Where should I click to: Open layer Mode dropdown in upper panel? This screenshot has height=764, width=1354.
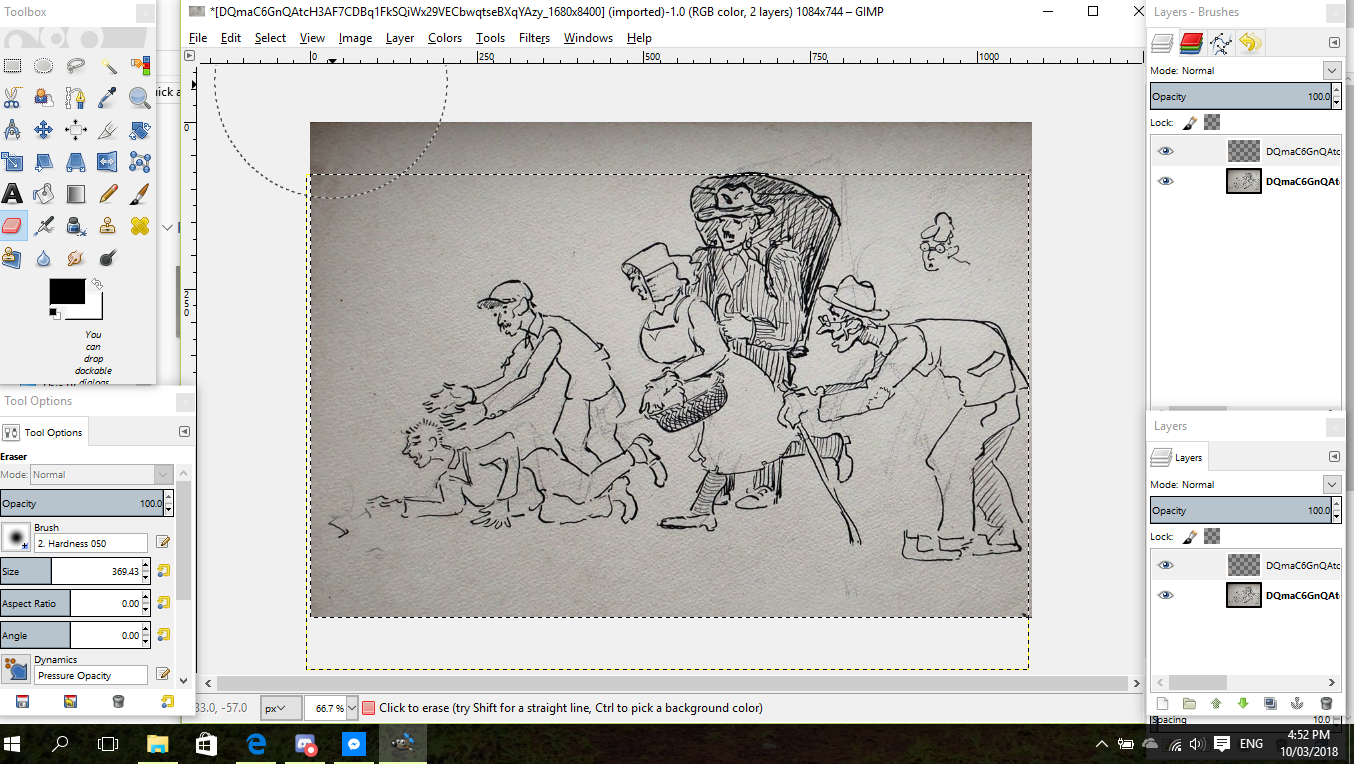1331,70
